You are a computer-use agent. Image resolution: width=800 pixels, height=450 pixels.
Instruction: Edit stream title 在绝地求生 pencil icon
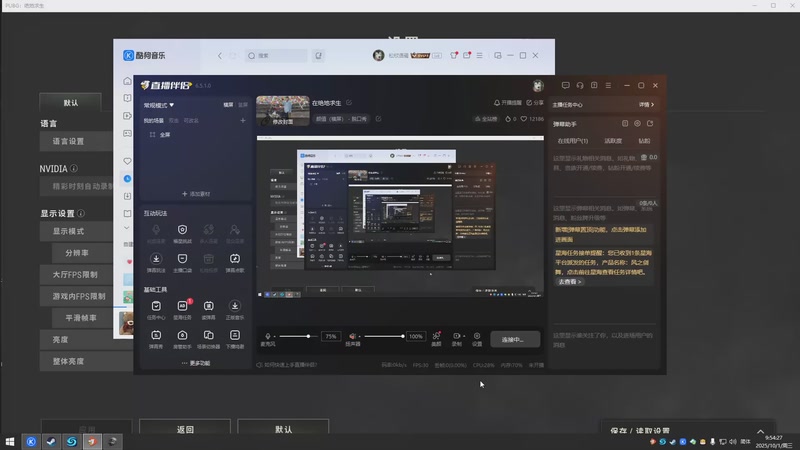pos(349,103)
